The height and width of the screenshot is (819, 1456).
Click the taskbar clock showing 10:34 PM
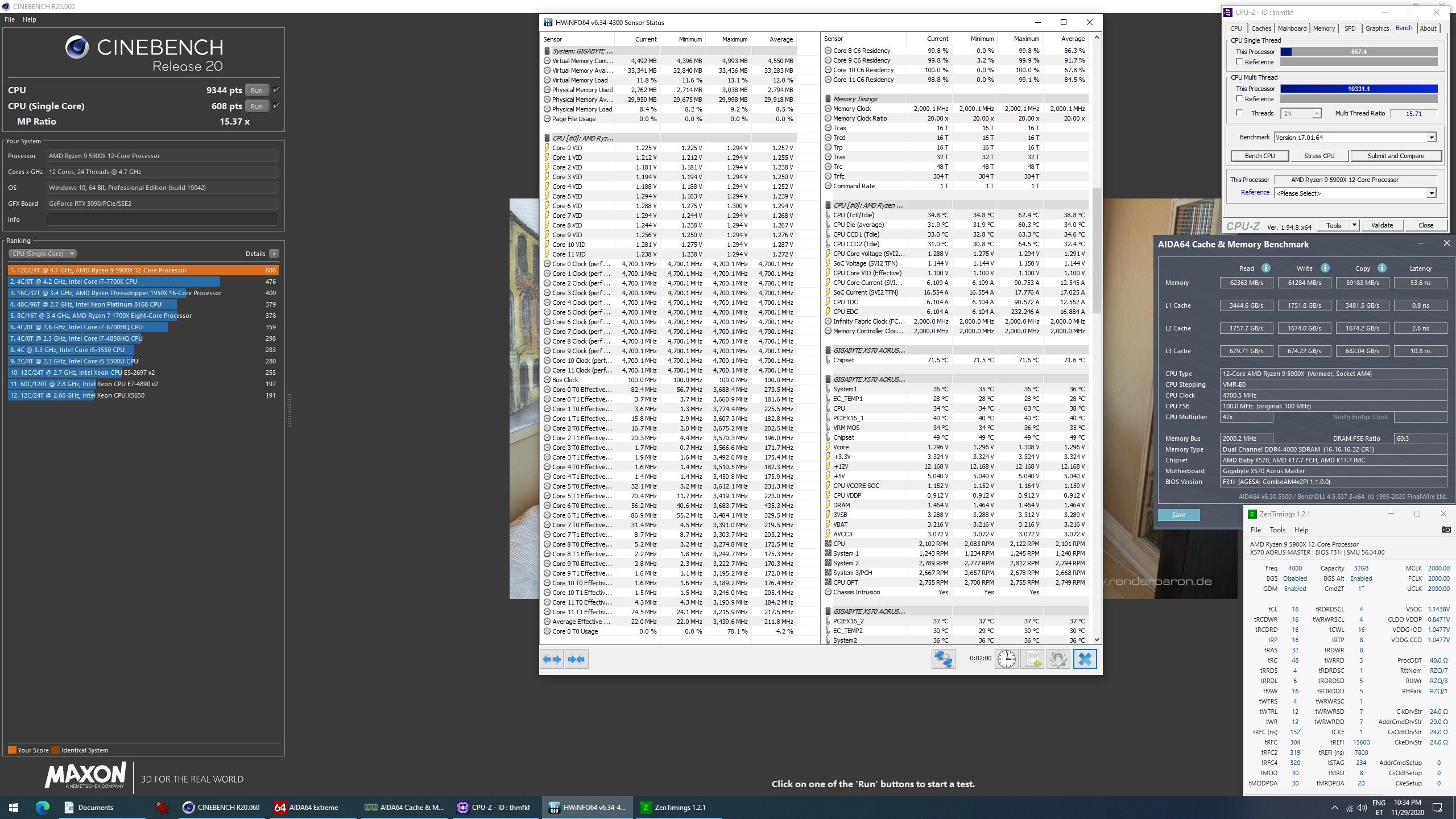[x=1408, y=807]
